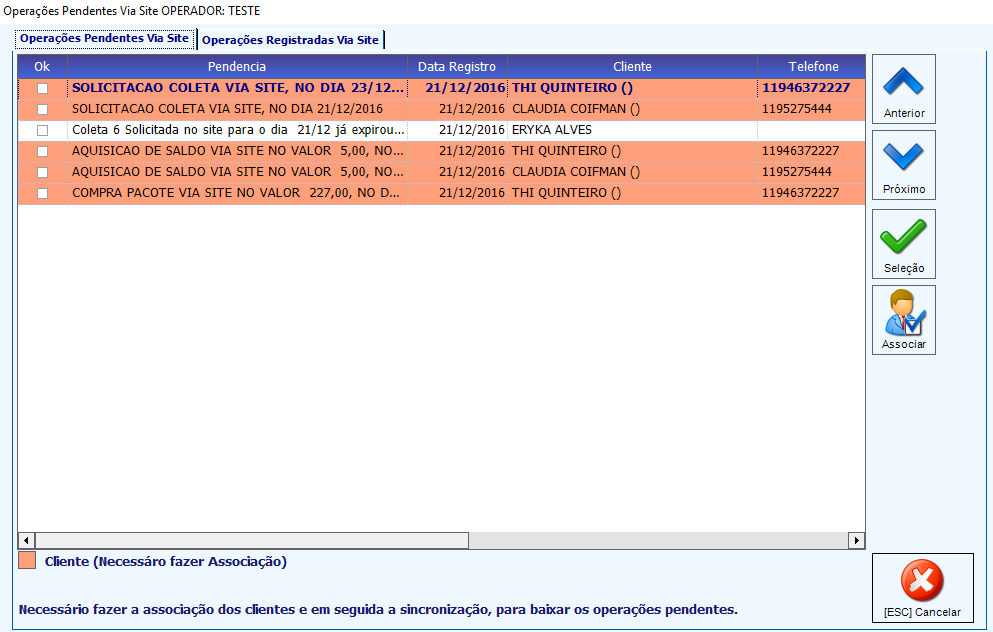
Task: Switch to Operações Registradas Via Site tab
Action: tap(291, 40)
